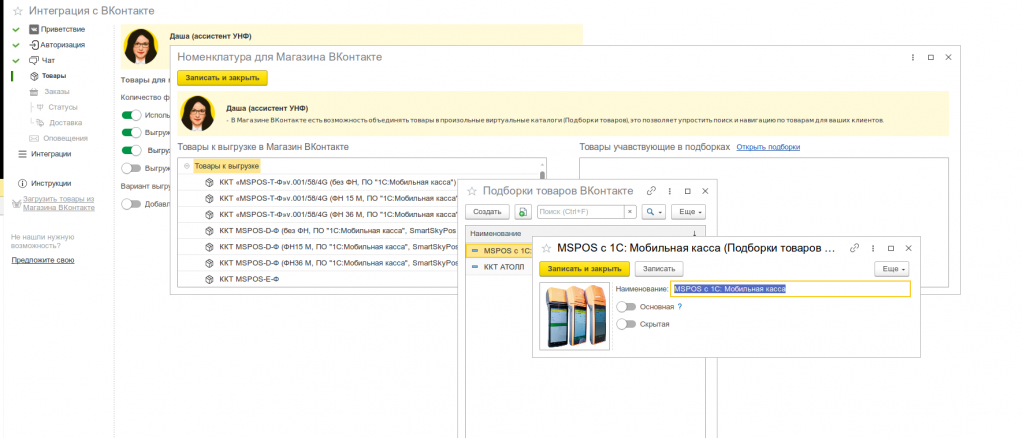Open Статусы section in sidebar
1023x438 pixels.
point(63,107)
